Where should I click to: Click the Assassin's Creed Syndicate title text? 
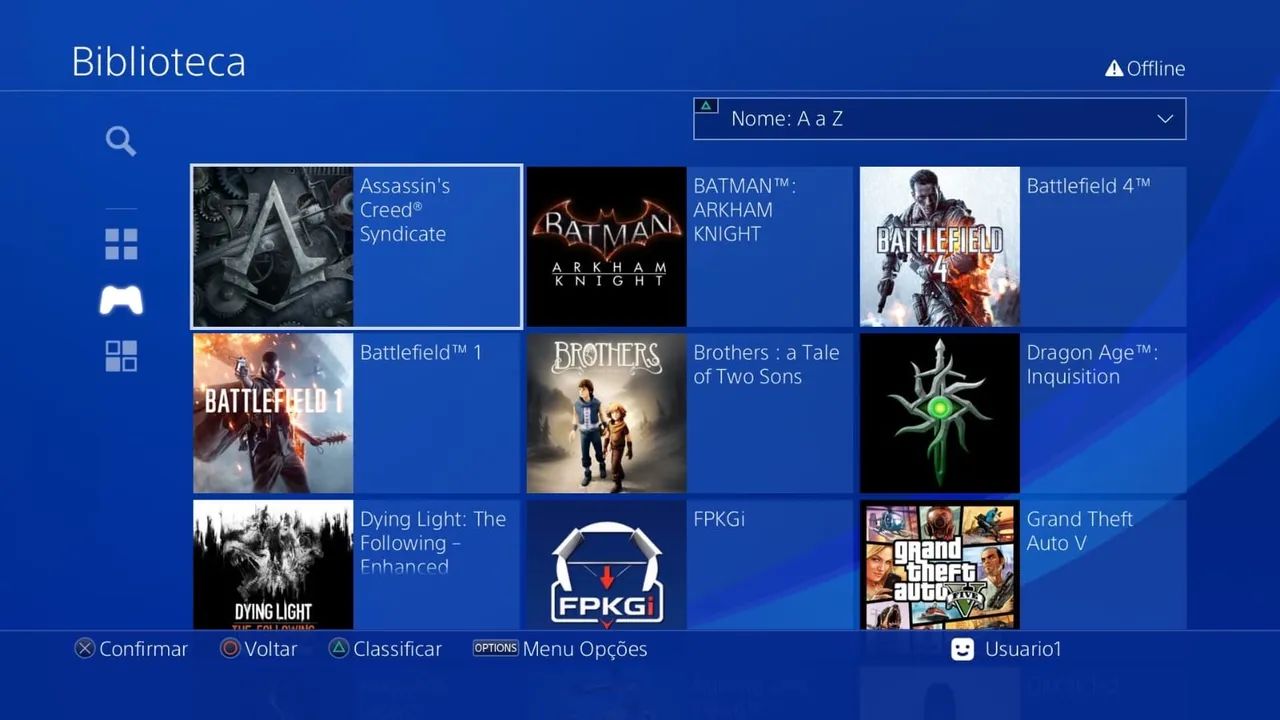coord(405,210)
